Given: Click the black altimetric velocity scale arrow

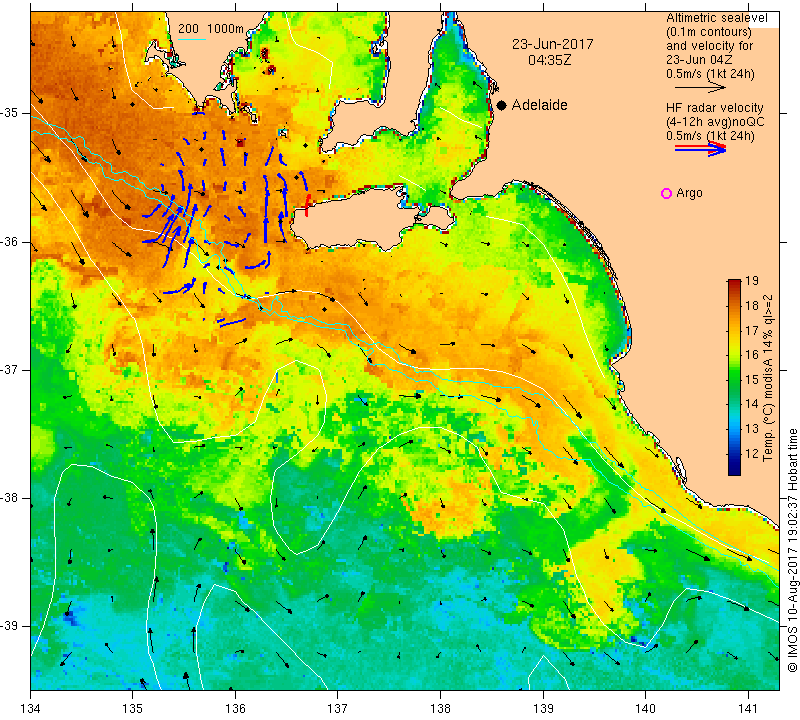Looking at the screenshot, I should [700, 88].
